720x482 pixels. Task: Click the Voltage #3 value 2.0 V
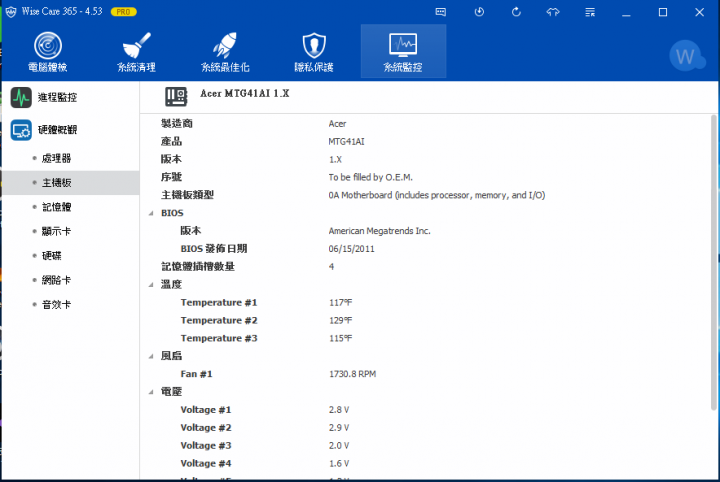tap(338, 446)
